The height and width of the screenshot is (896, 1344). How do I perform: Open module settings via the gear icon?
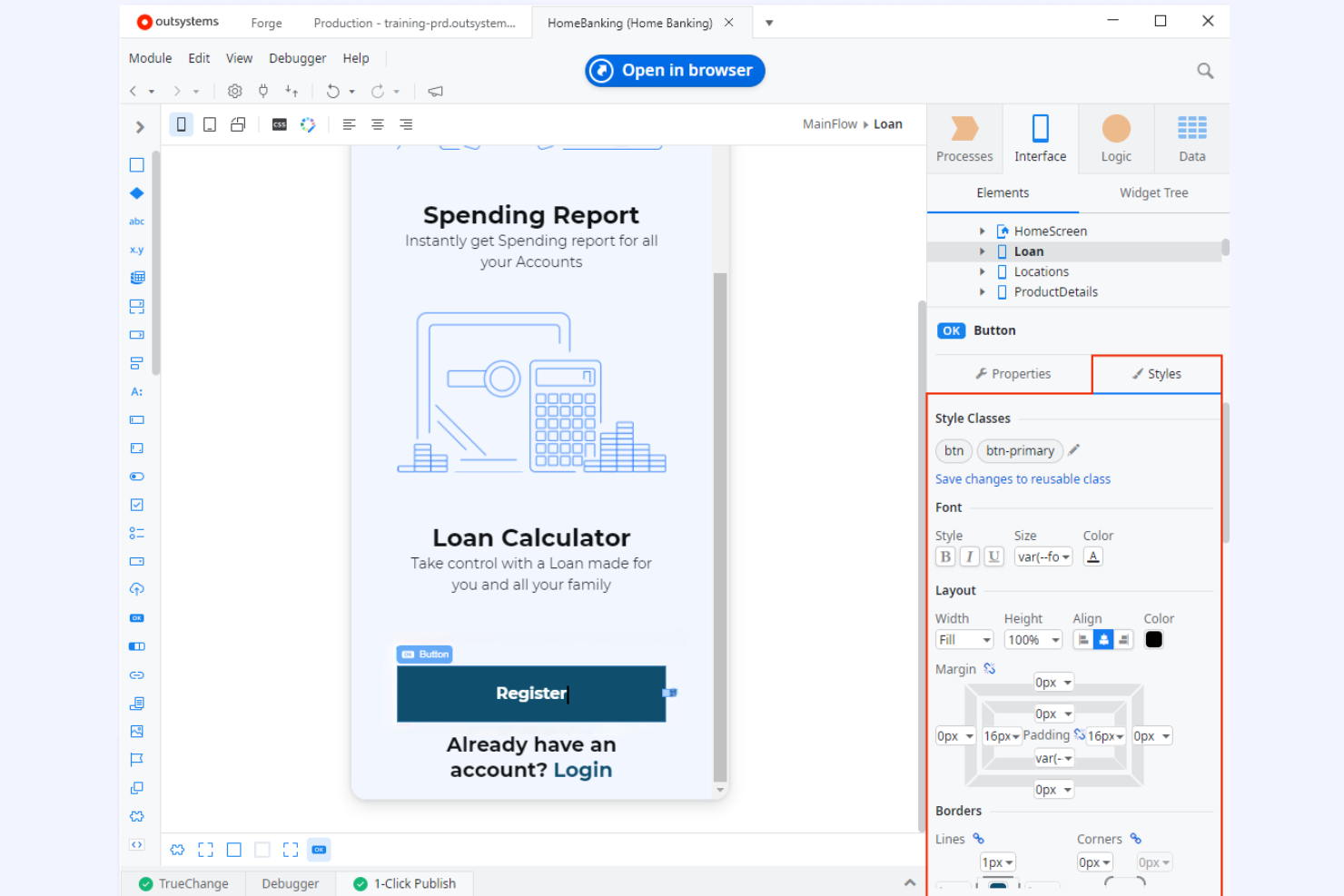coord(234,91)
